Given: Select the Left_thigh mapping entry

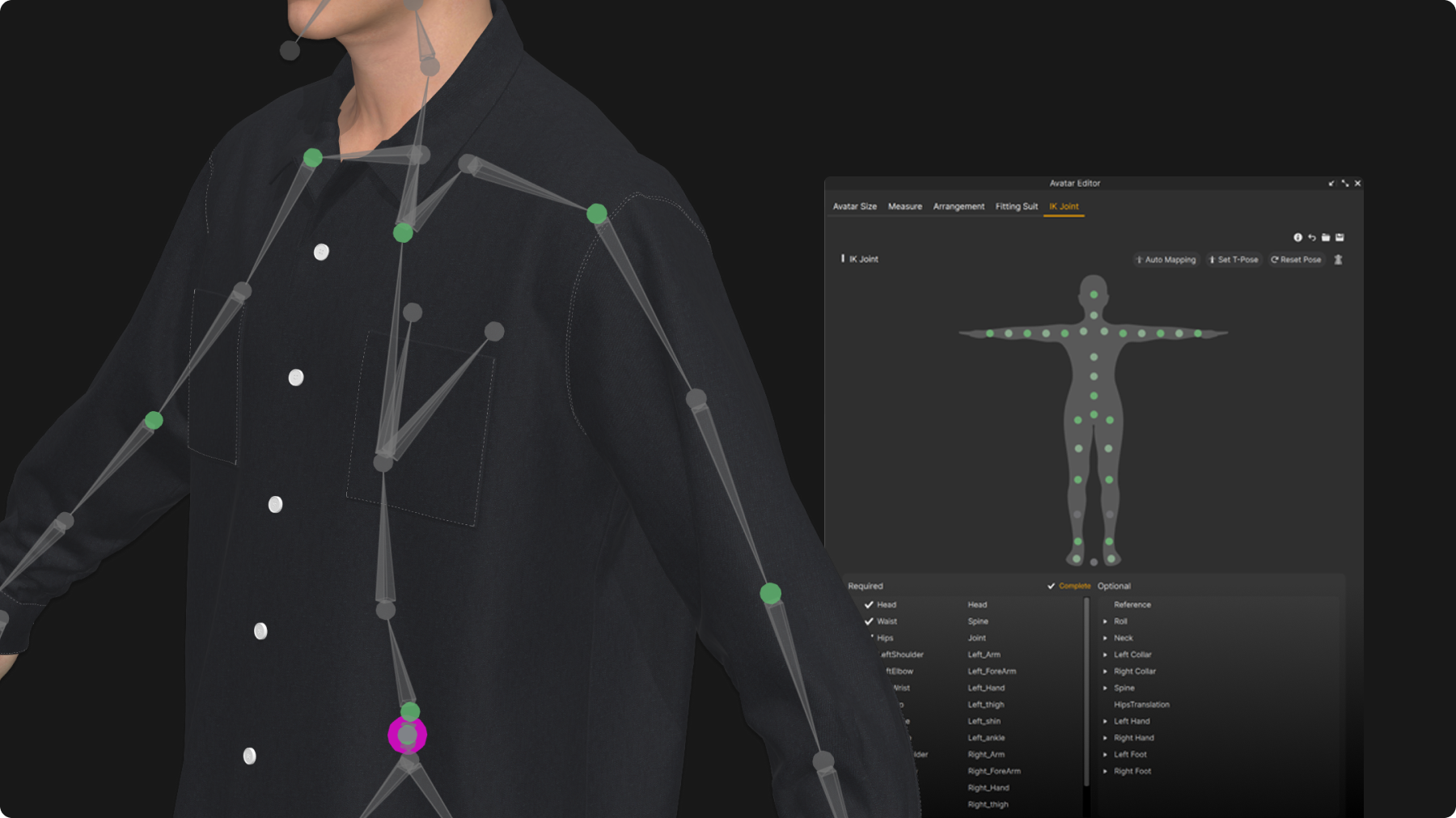Looking at the screenshot, I should (x=985, y=705).
